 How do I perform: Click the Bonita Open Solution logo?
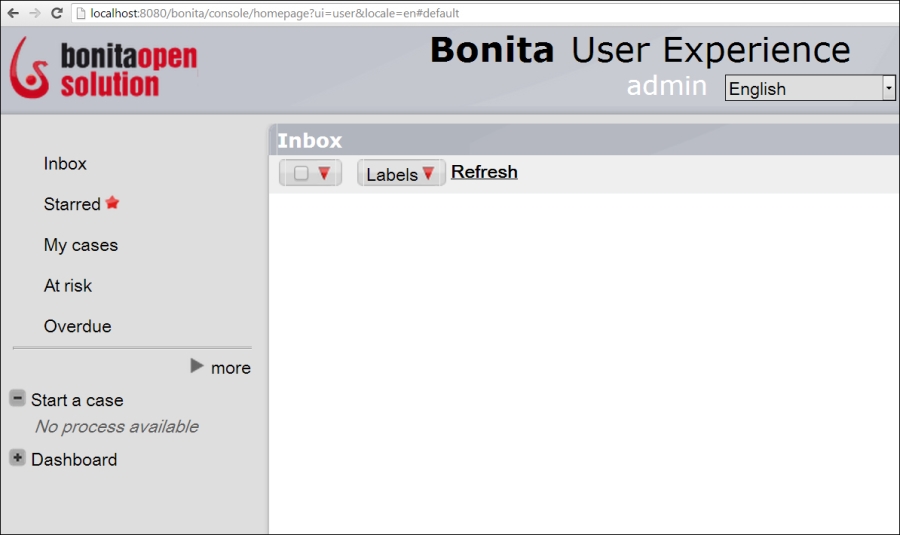pyautogui.click(x=104, y=68)
